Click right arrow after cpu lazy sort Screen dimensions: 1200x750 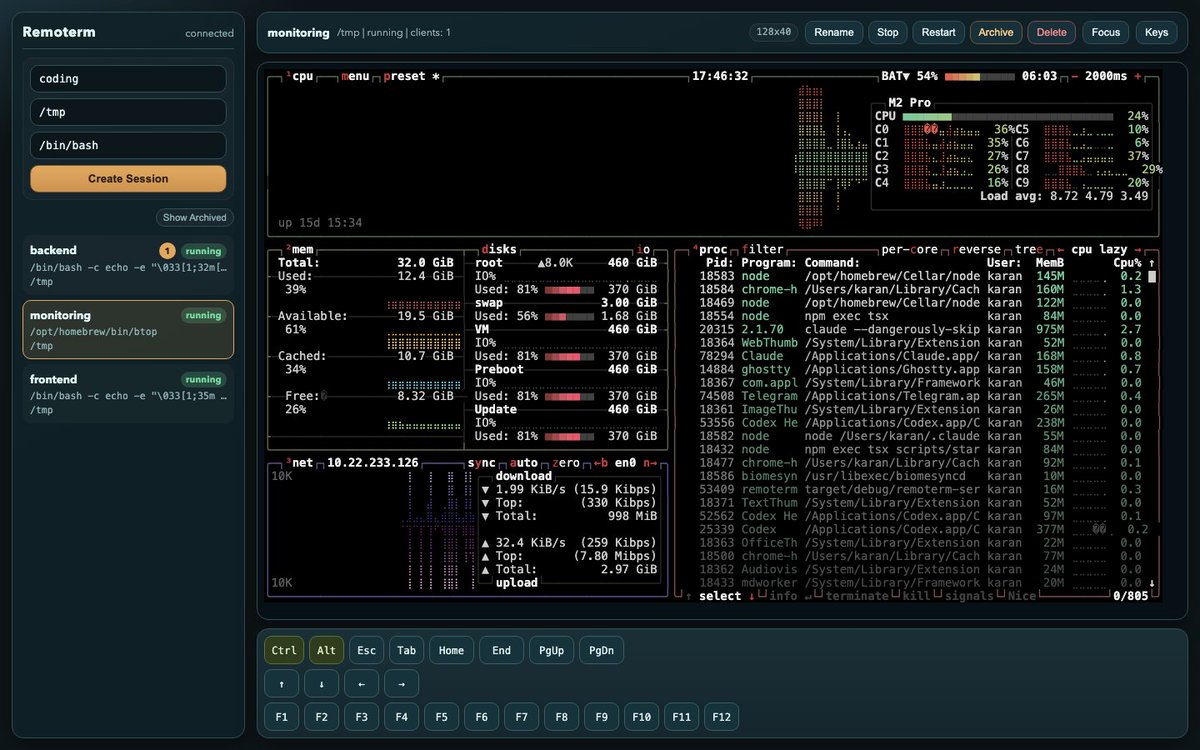pos(1137,249)
